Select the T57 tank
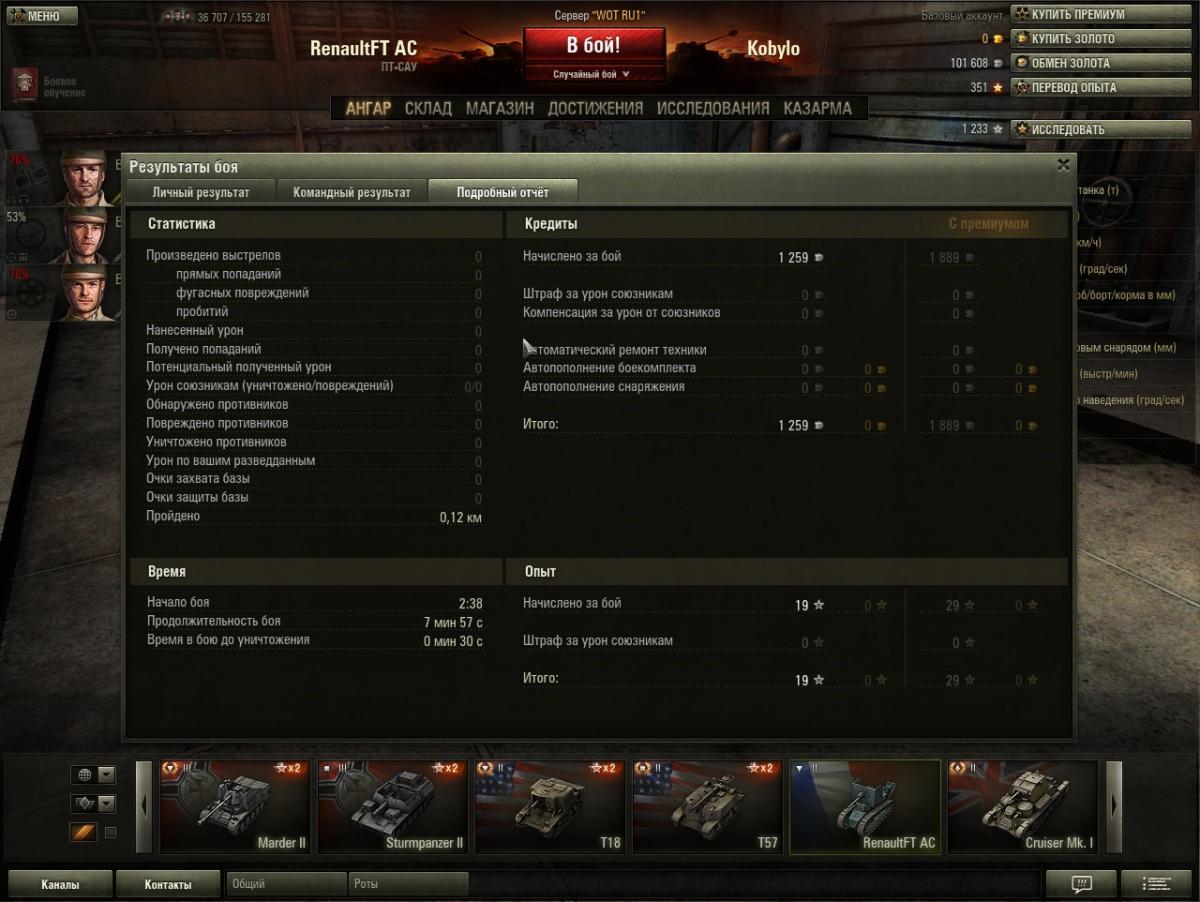 (708, 807)
